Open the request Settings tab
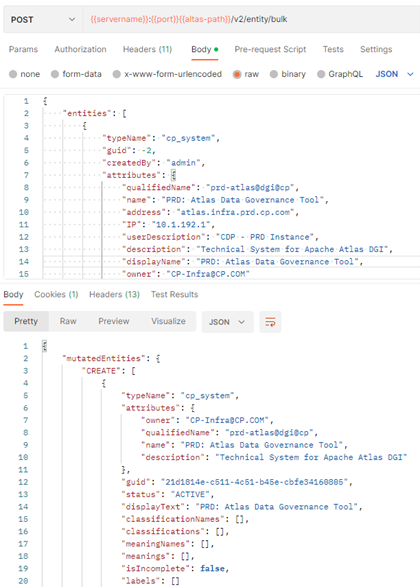The image size is (420, 587). pyautogui.click(x=376, y=49)
